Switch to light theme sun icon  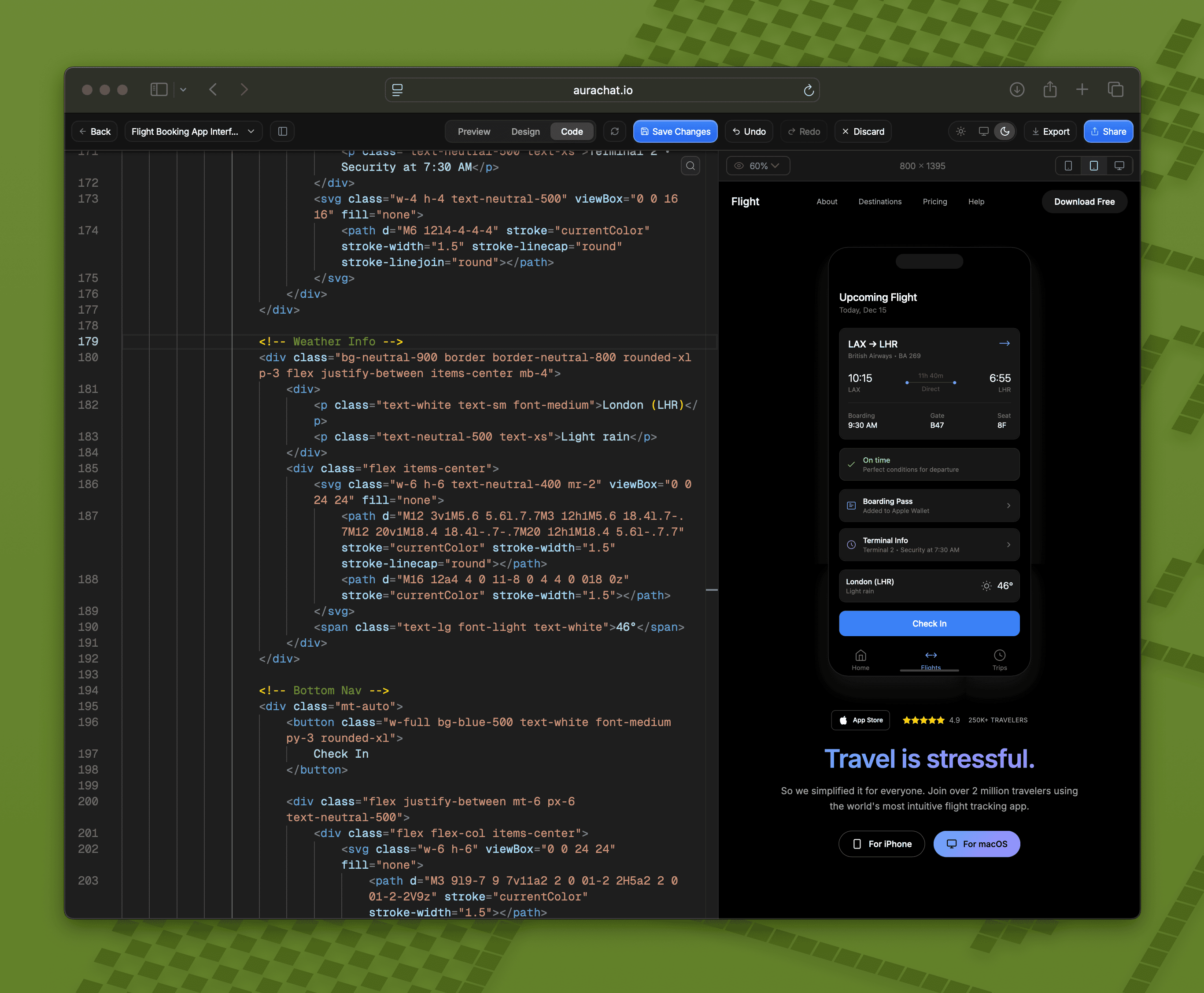point(961,132)
